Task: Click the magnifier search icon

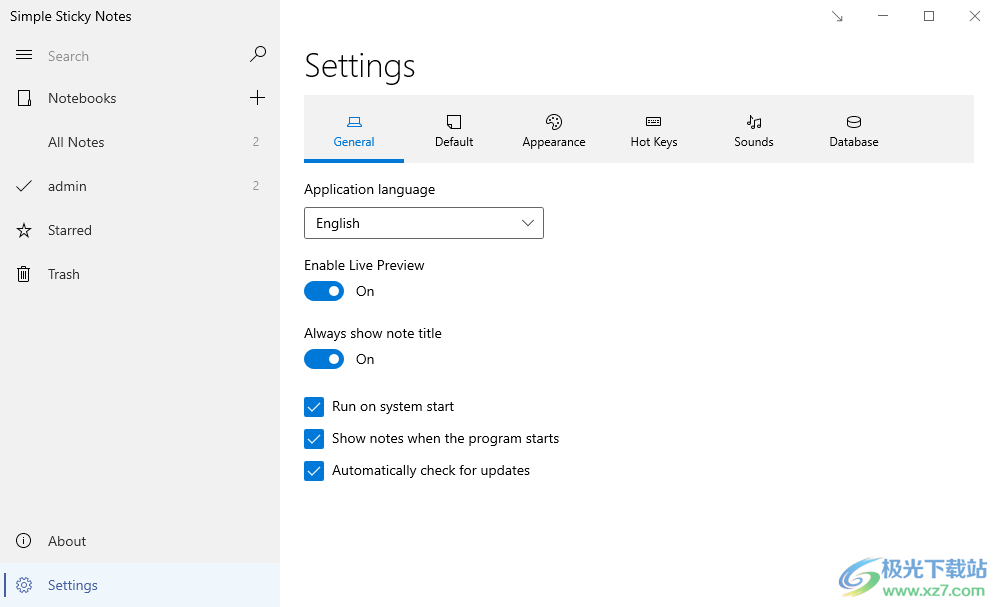Action: pyautogui.click(x=258, y=54)
